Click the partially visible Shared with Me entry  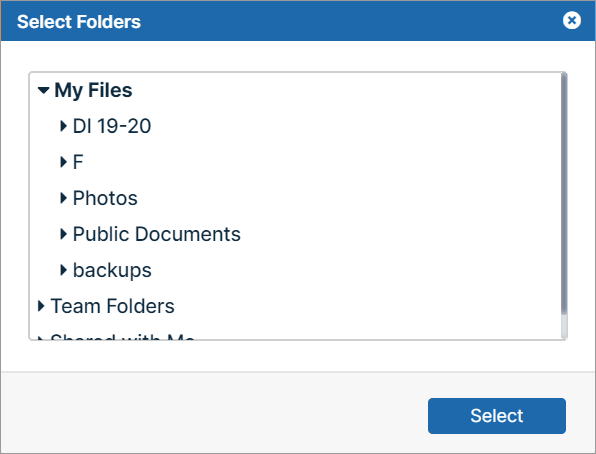coord(122,336)
